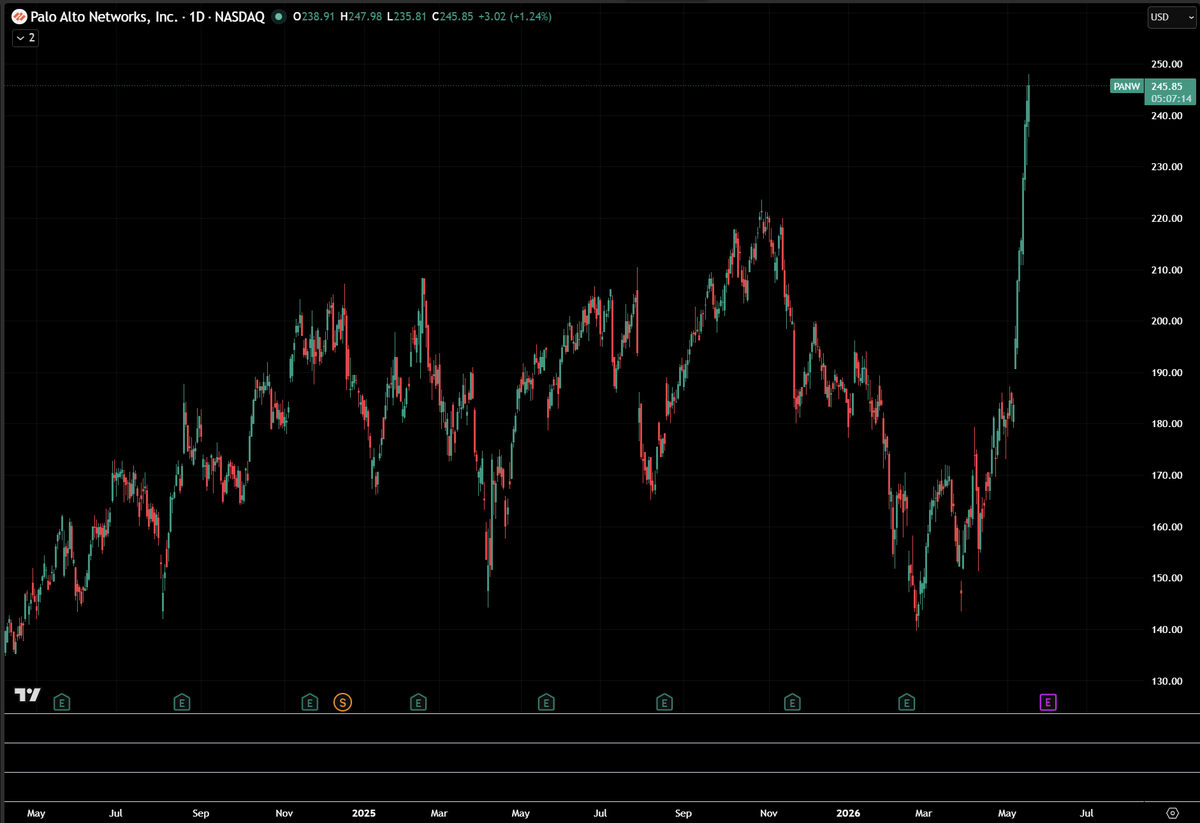Open the orange S split marker

[343, 702]
